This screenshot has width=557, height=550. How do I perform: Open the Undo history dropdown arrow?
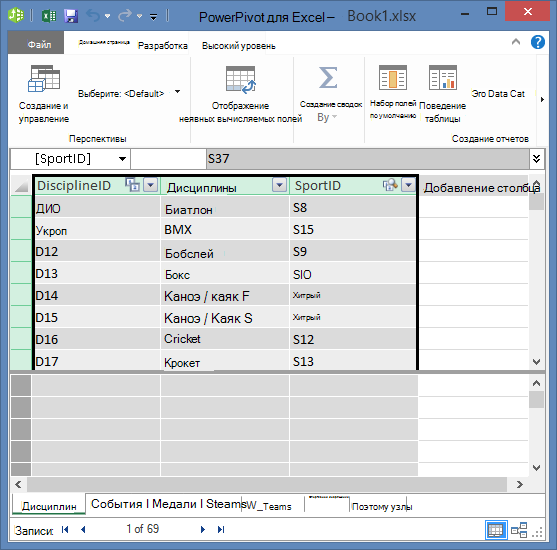point(108,16)
